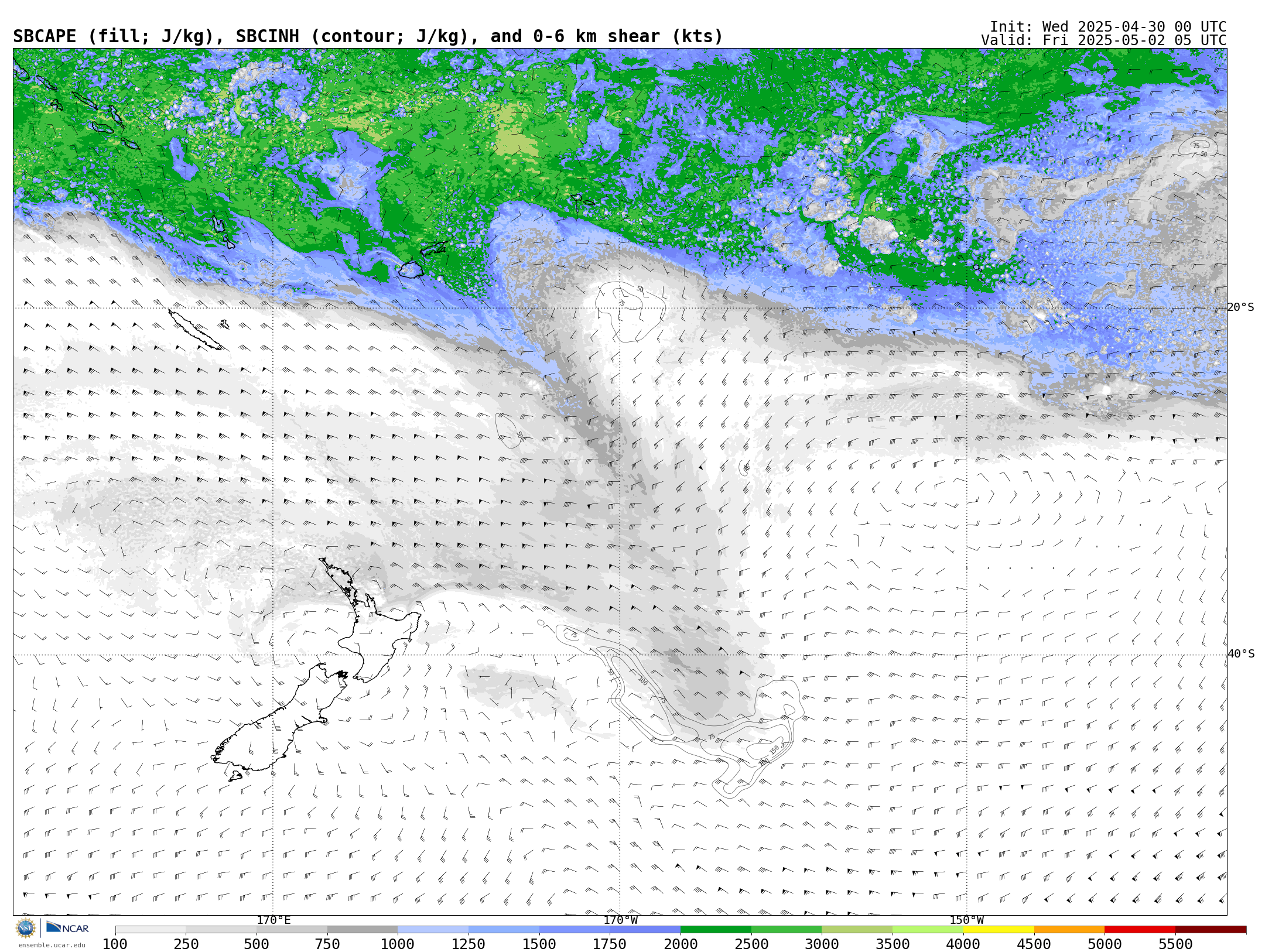Click the colorbar tick label '3500'
The image size is (1265, 952).
[x=893, y=944]
